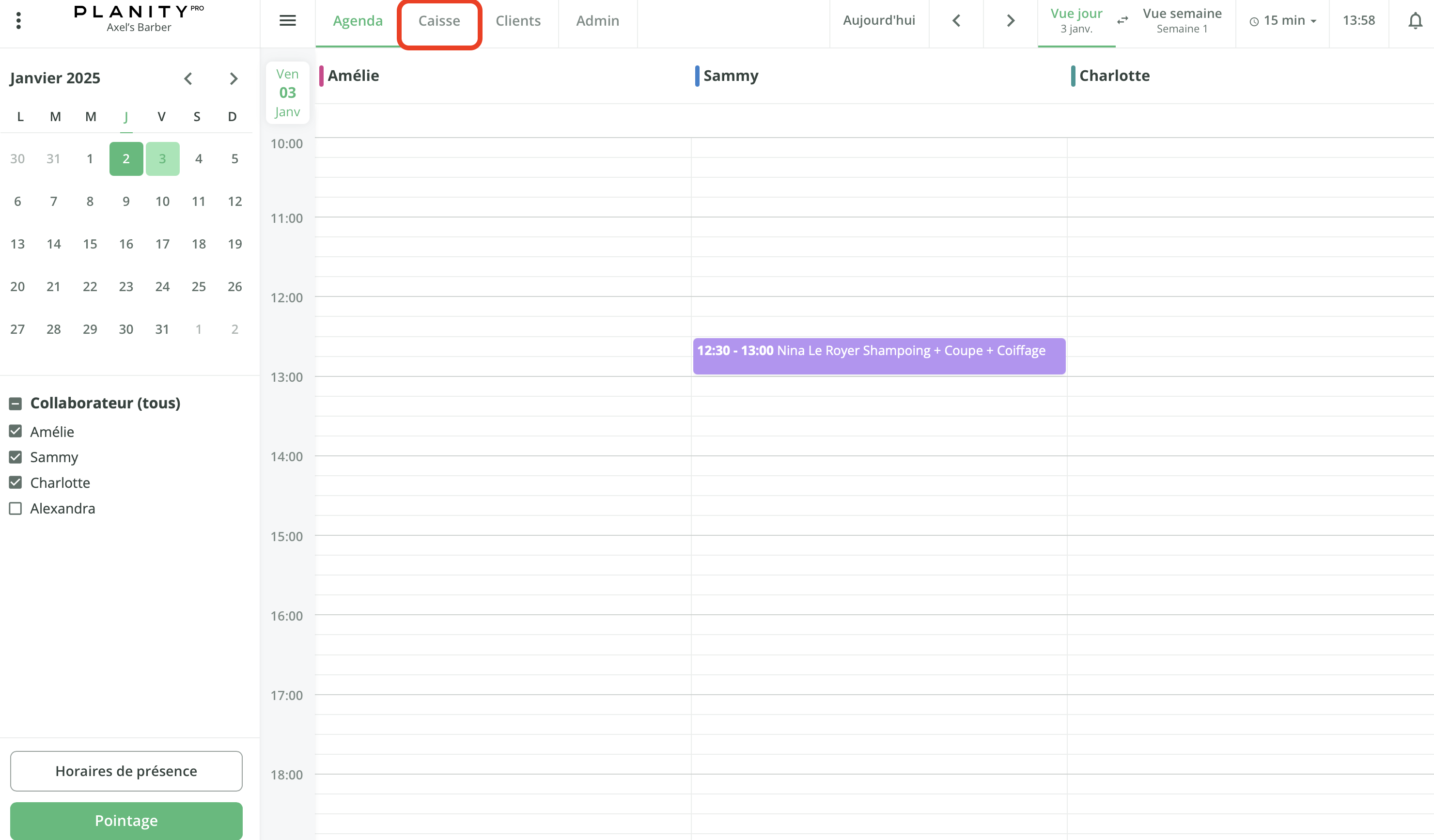Click Horaires de présence button
This screenshot has height=840, width=1434.
point(126,771)
